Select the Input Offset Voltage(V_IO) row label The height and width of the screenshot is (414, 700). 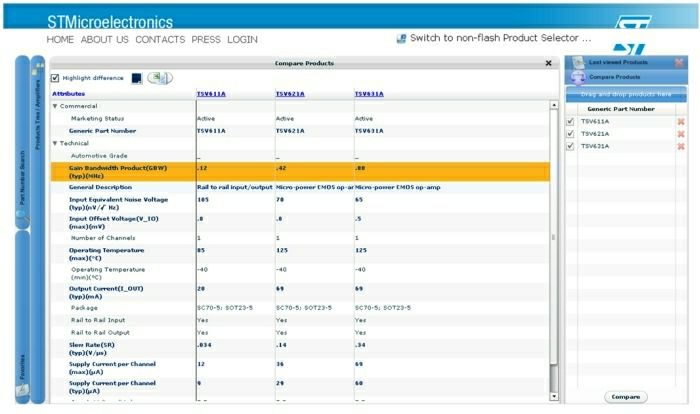tap(114, 223)
